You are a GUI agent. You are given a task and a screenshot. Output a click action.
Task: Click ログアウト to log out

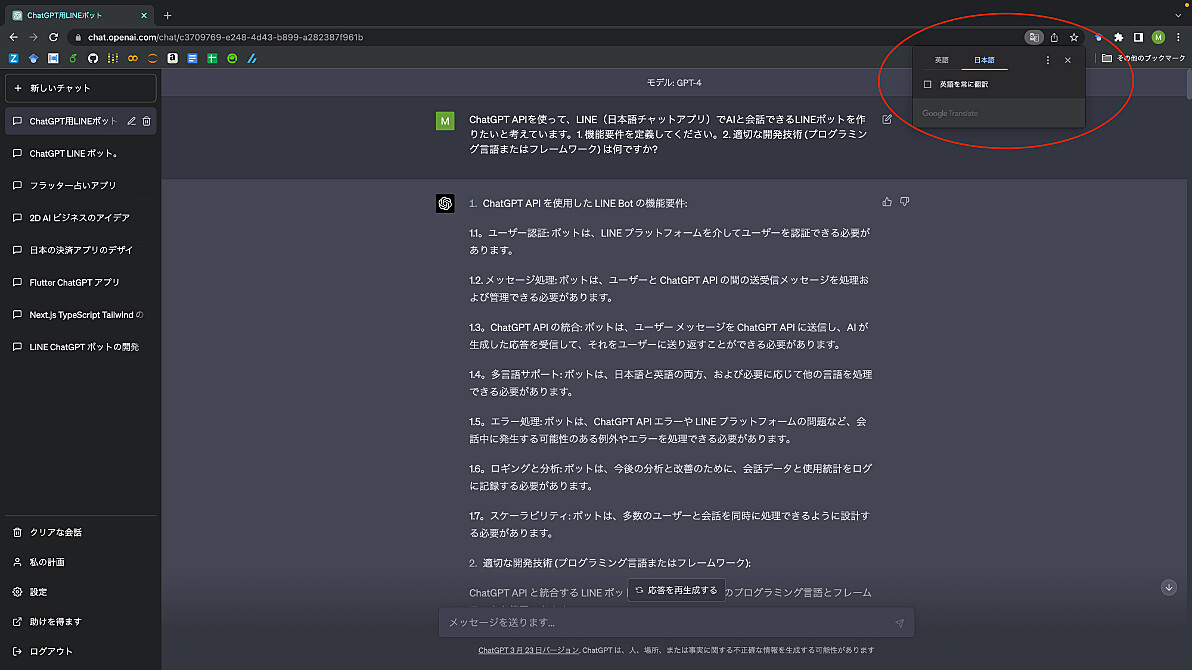click(x=81, y=651)
